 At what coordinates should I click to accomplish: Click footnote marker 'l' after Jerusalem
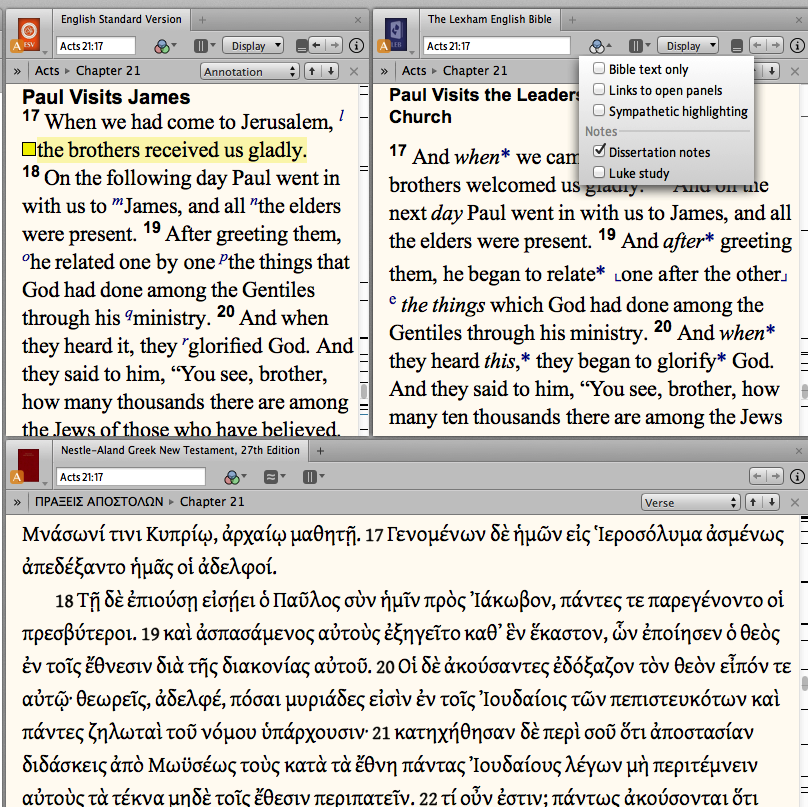click(341, 116)
